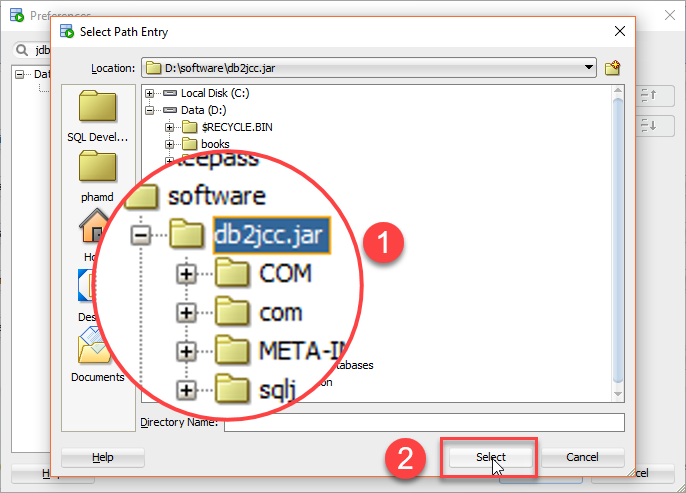This screenshot has width=686, height=493.
Task: Click the books folder icon
Action: click(x=189, y=143)
